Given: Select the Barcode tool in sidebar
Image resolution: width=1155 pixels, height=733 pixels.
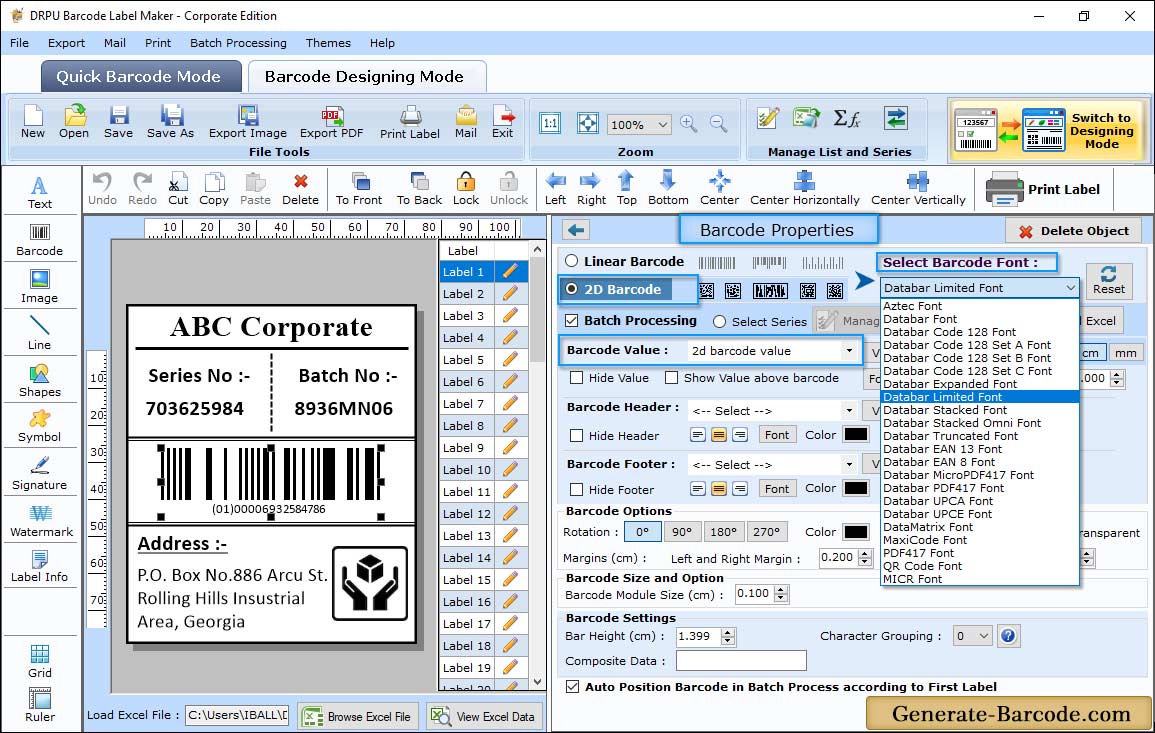Looking at the screenshot, I should 40,240.
